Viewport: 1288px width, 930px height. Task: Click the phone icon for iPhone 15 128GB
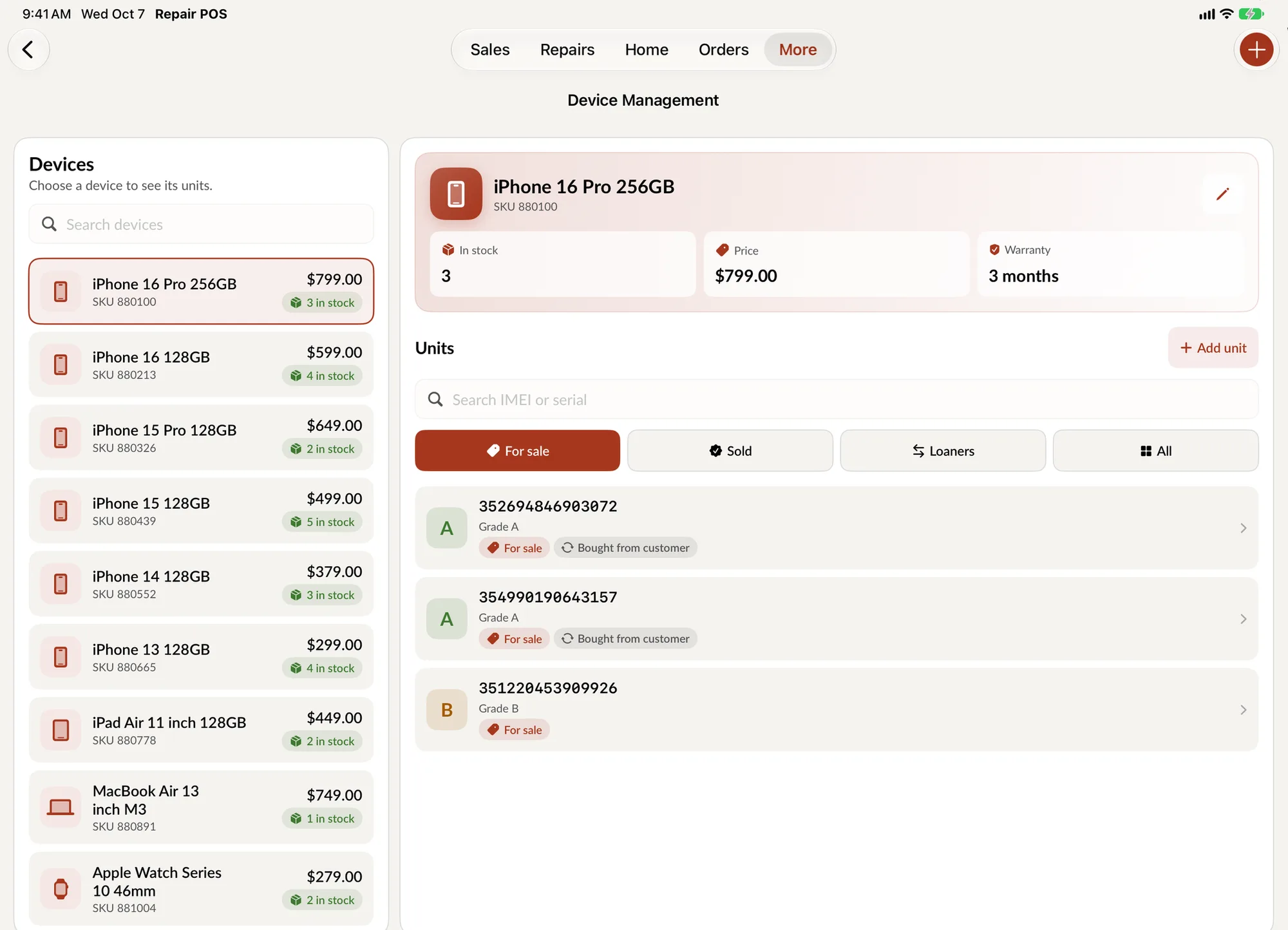pos(61,511)
